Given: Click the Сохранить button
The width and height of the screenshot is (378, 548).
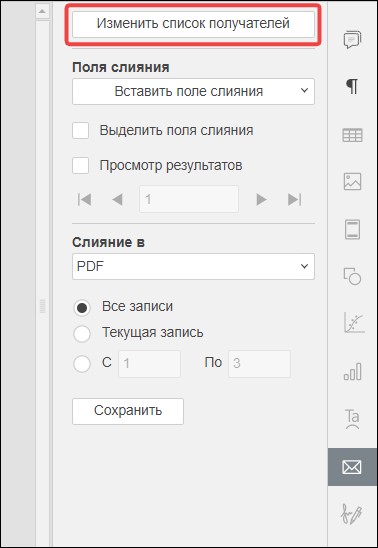Looking at the screenshot, I should (x=128, y=411).
